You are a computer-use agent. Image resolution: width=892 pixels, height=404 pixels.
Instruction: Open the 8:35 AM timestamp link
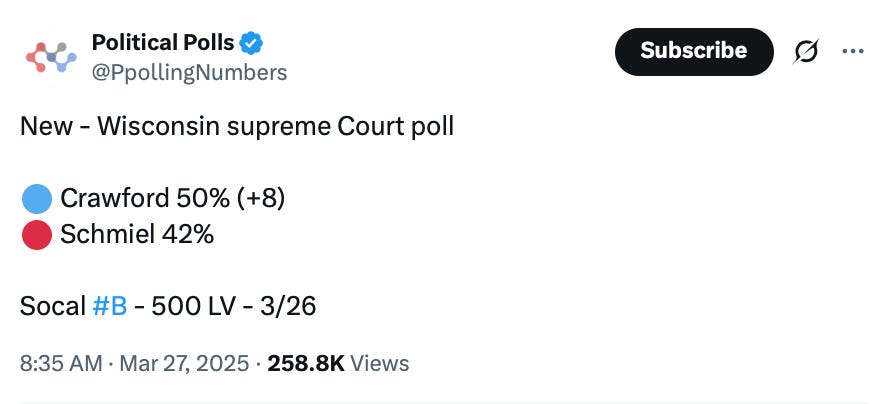pos(61,364)
